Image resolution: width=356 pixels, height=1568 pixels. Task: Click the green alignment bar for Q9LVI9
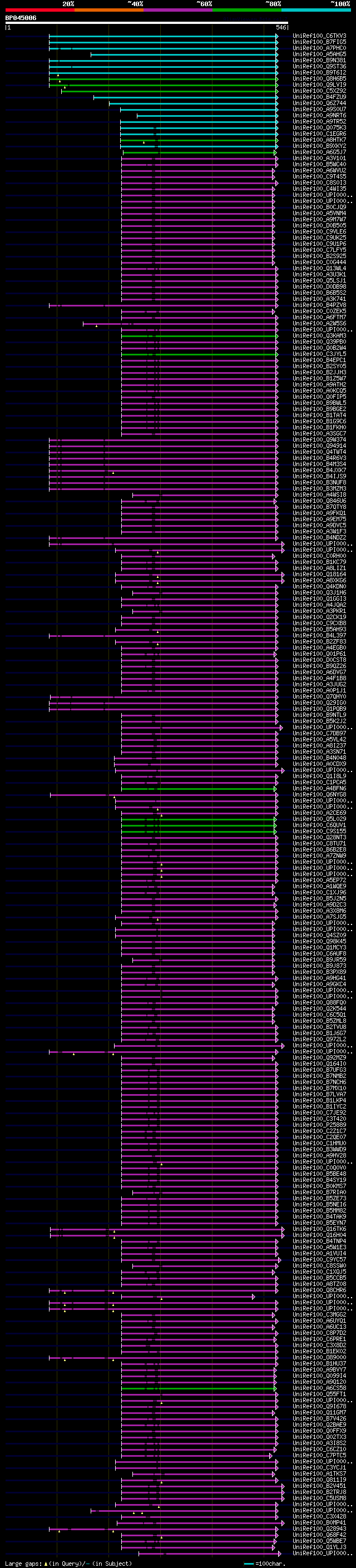(x=163, y=85)
